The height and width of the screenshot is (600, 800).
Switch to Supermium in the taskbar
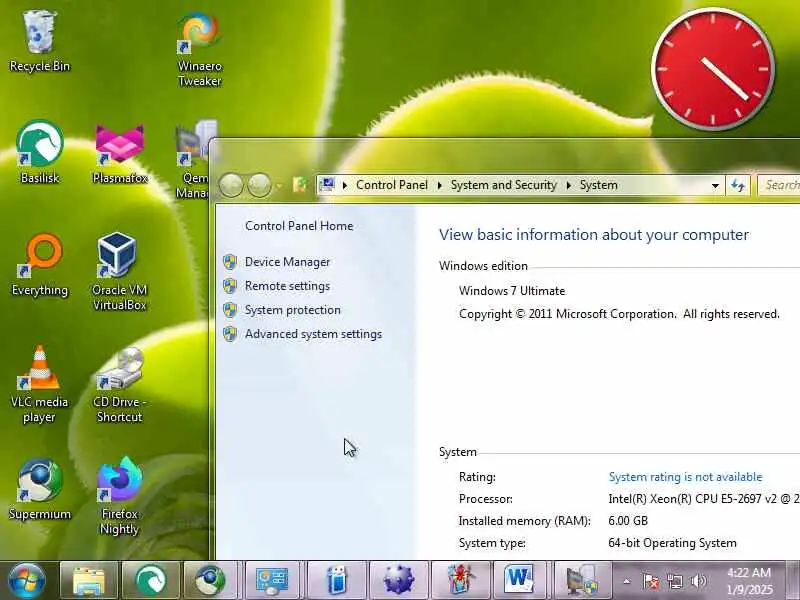(x=210, y=581)
